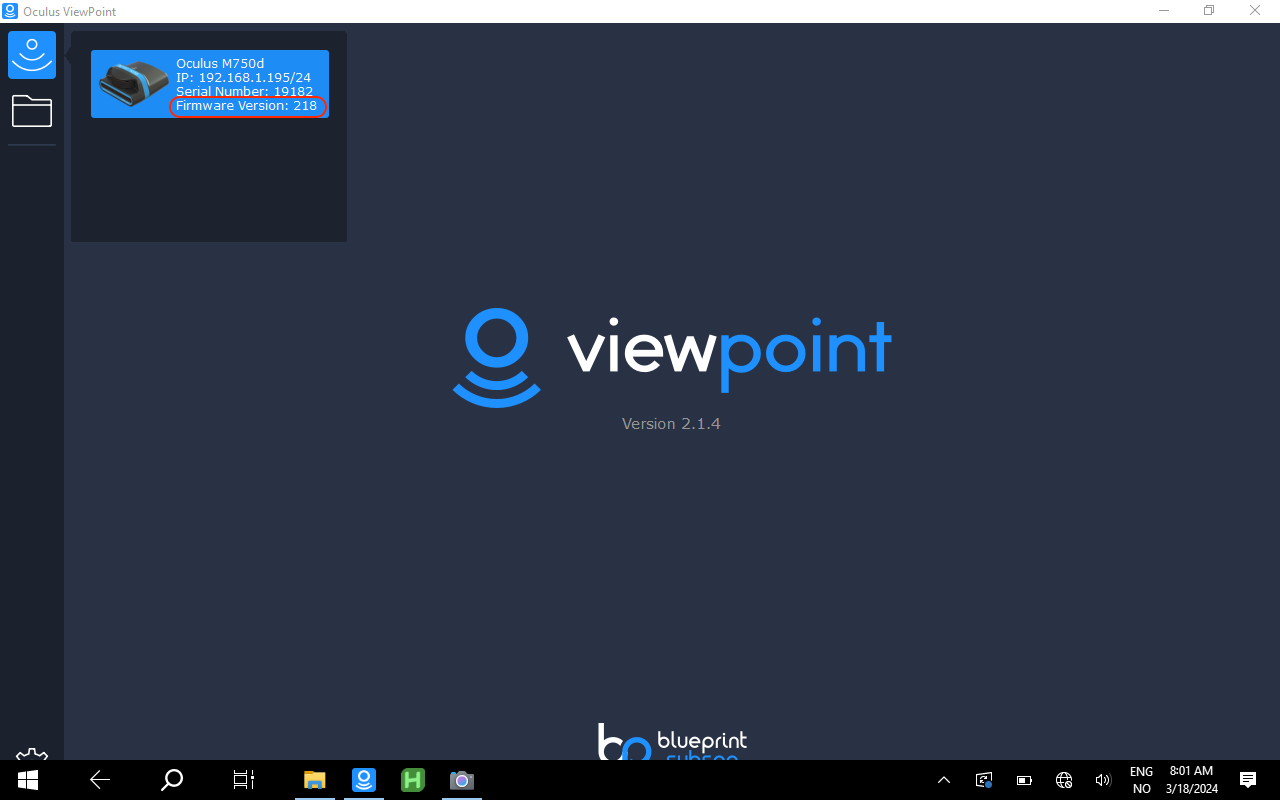Open the notification center icon
Screen dimensions: 1280x800
(x=1248, y=780)
